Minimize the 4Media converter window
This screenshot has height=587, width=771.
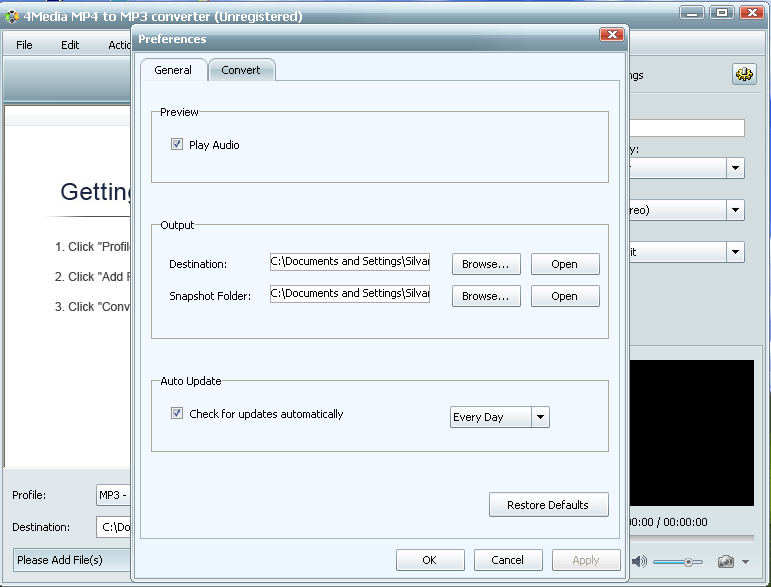(x=692, y=12)
